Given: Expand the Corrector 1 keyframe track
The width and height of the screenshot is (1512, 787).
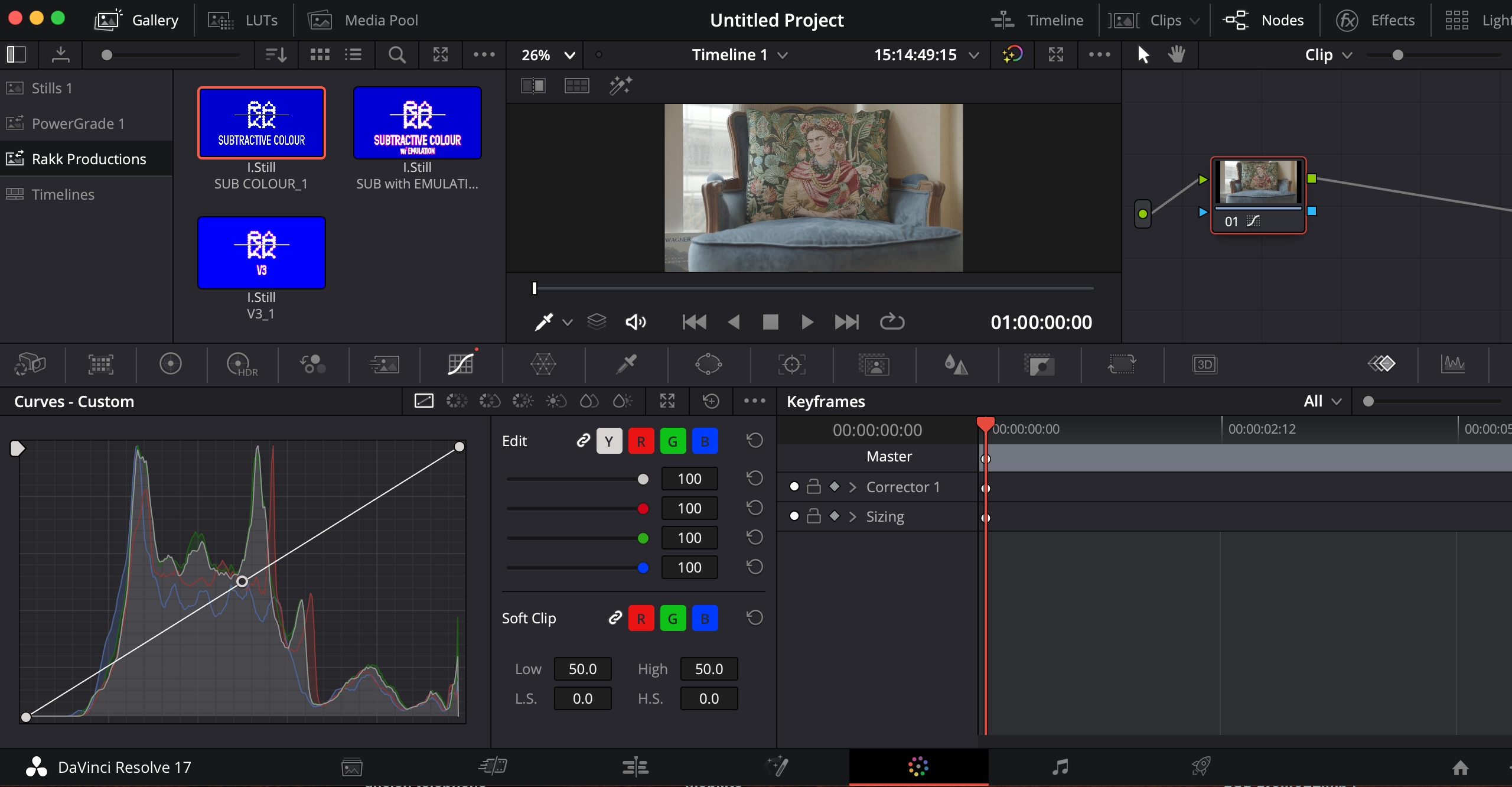Looking at the screenshot, I should 852,487.
